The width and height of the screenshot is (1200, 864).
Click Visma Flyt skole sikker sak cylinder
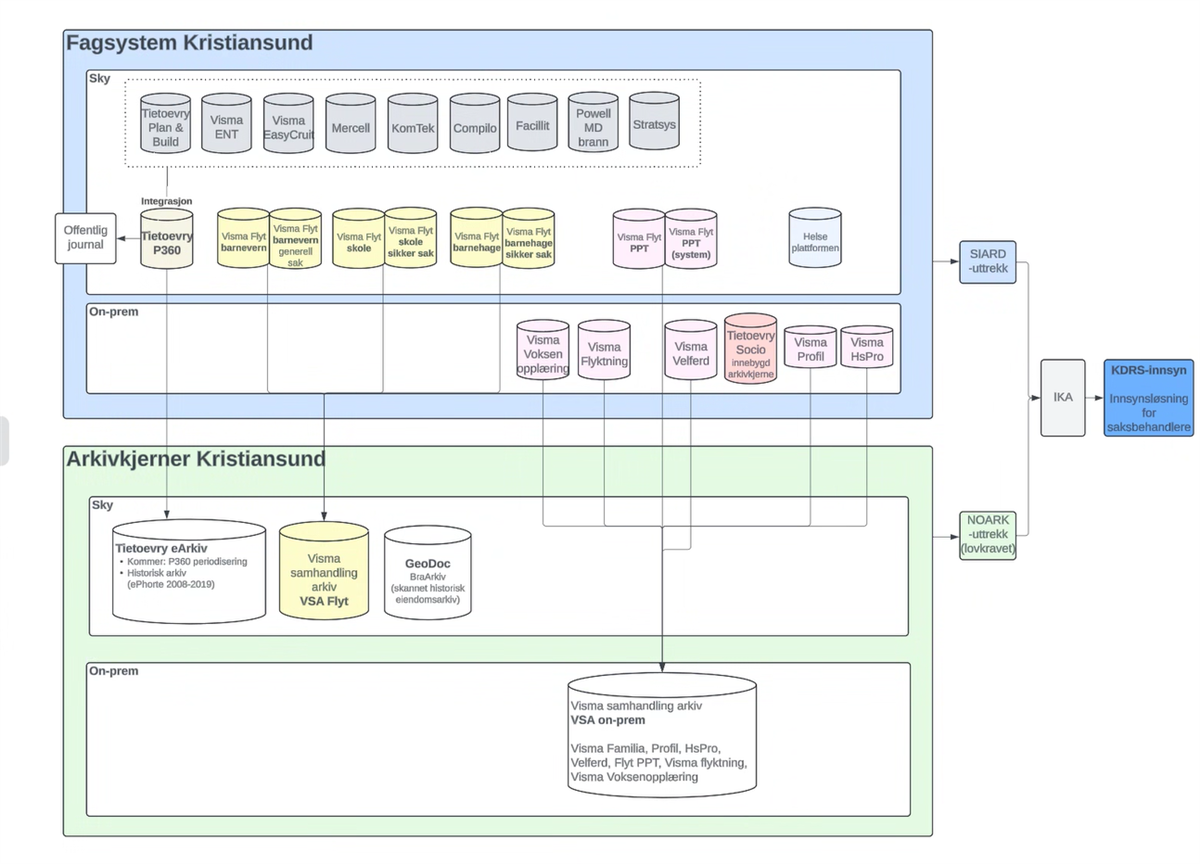[x=410, y=237]
